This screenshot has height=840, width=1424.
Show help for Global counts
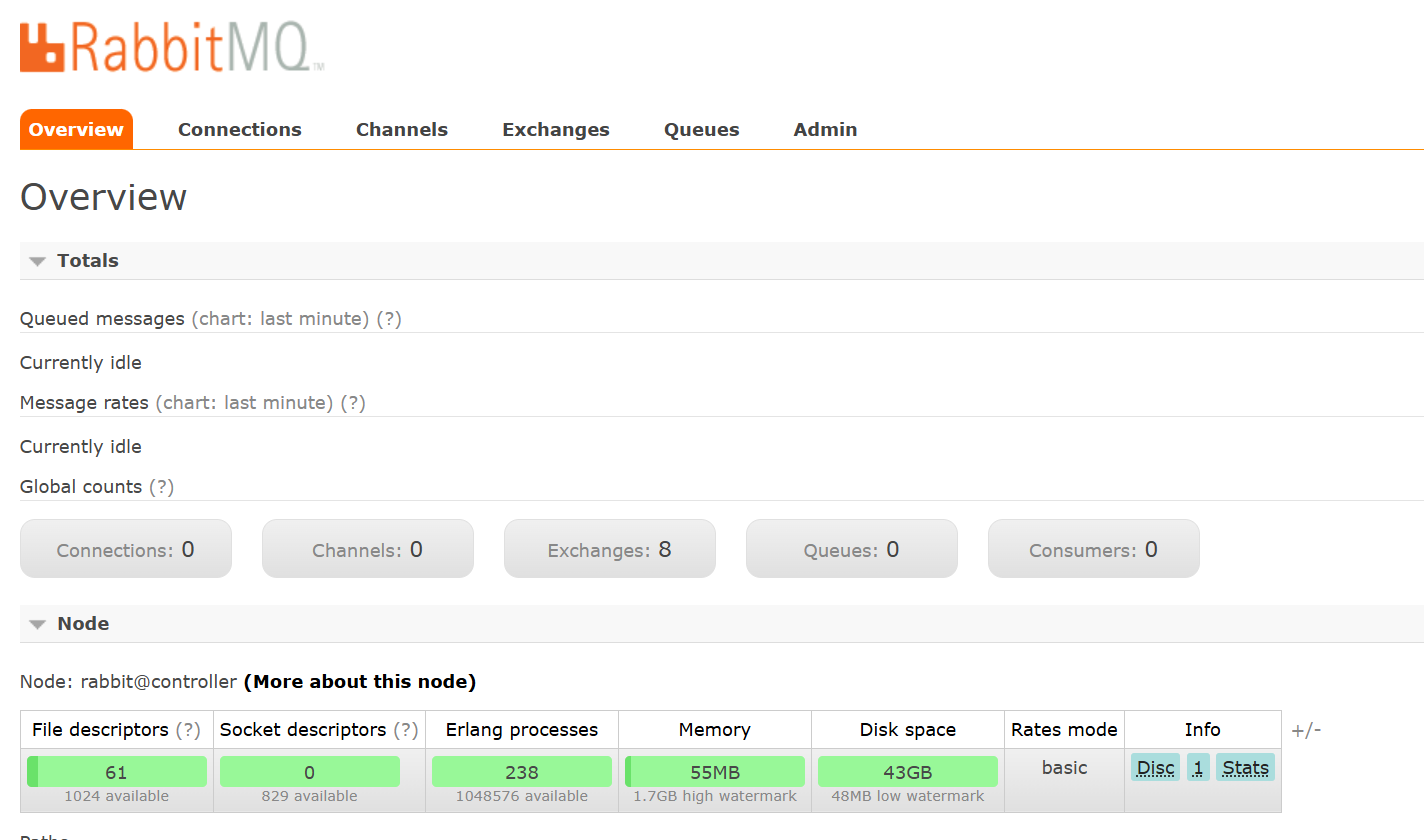162,487
